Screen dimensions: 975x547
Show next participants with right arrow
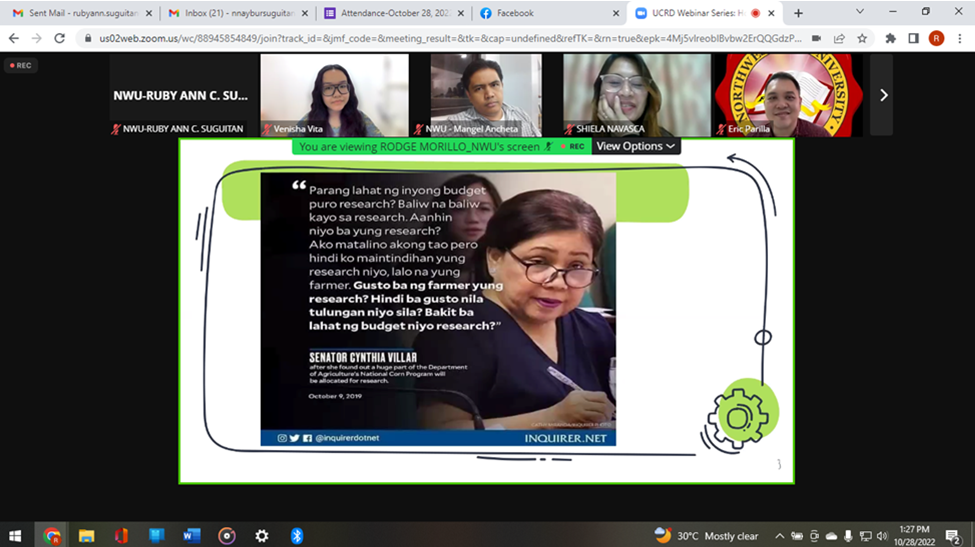click(883, 95)
